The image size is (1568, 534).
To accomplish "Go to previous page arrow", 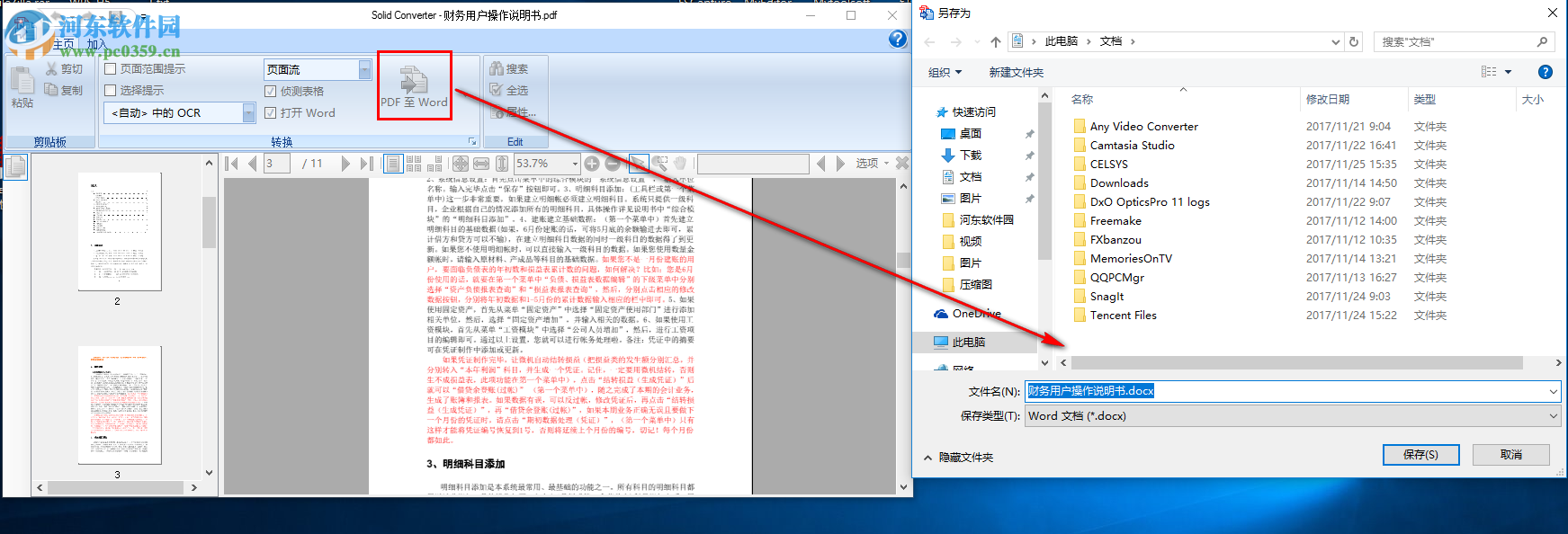I will pyautogui.click(x=252, y=164).
